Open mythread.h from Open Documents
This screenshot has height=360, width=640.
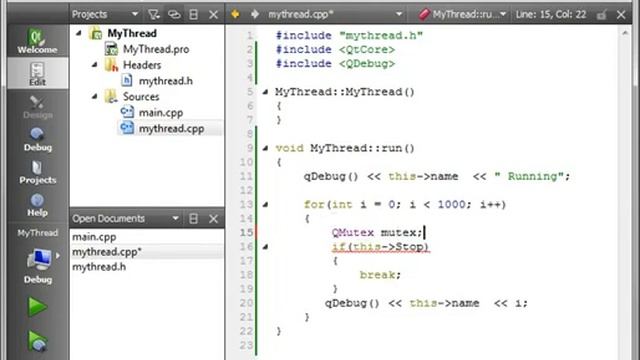tap(99, 267)
